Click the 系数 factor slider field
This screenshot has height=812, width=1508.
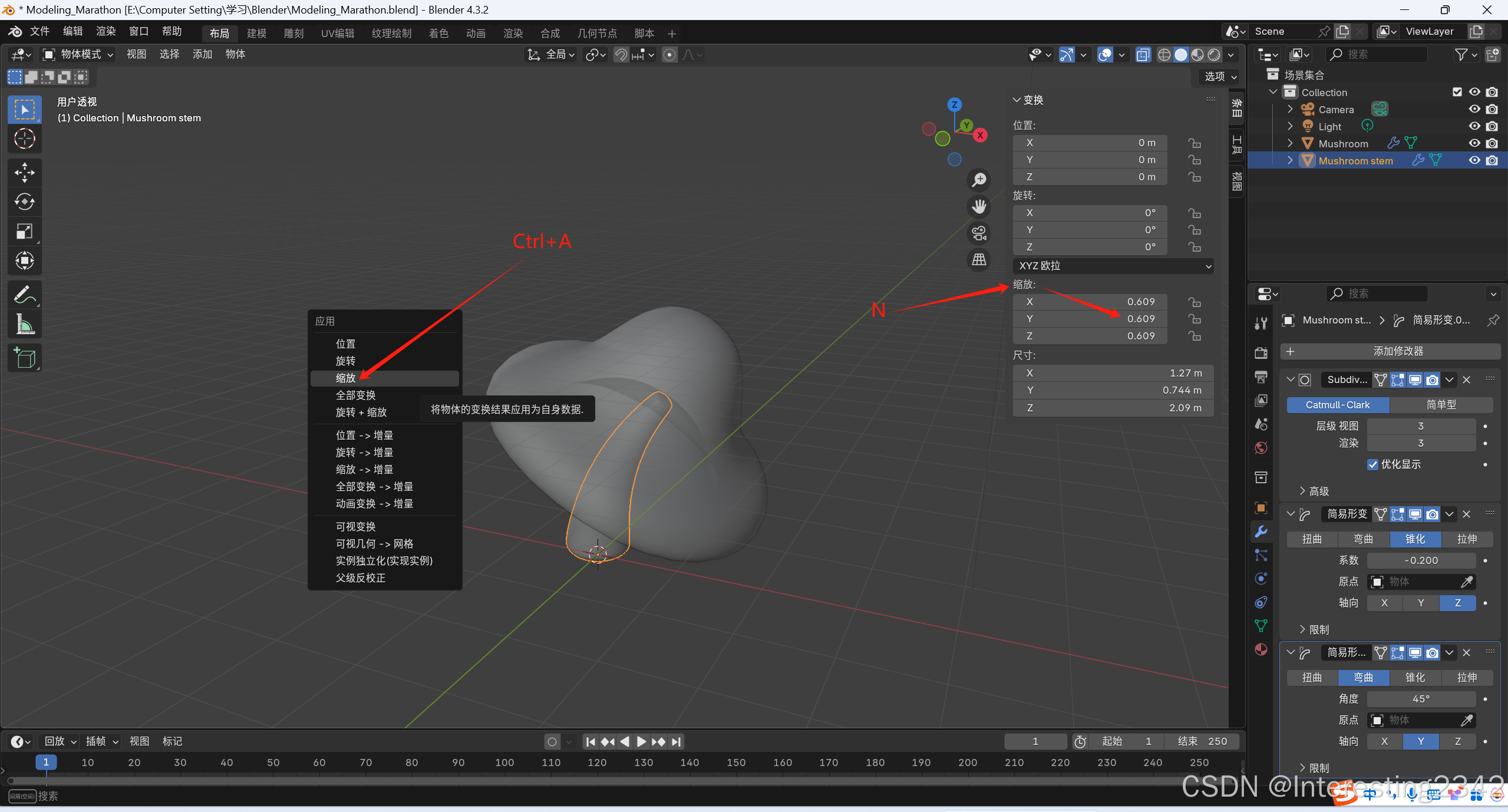click(1421, 560)
